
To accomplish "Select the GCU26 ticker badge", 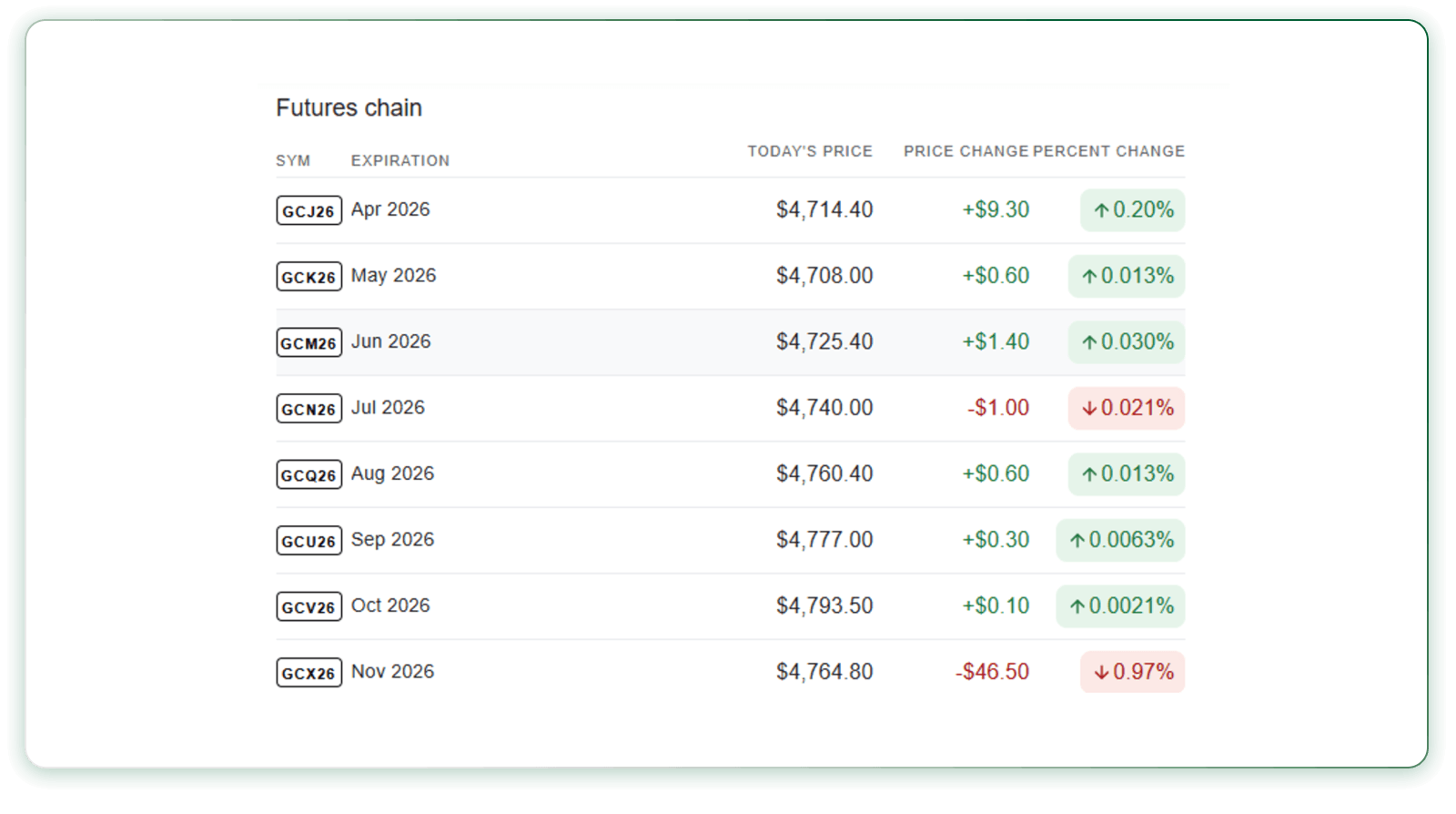I will click(x=308, y=541).
